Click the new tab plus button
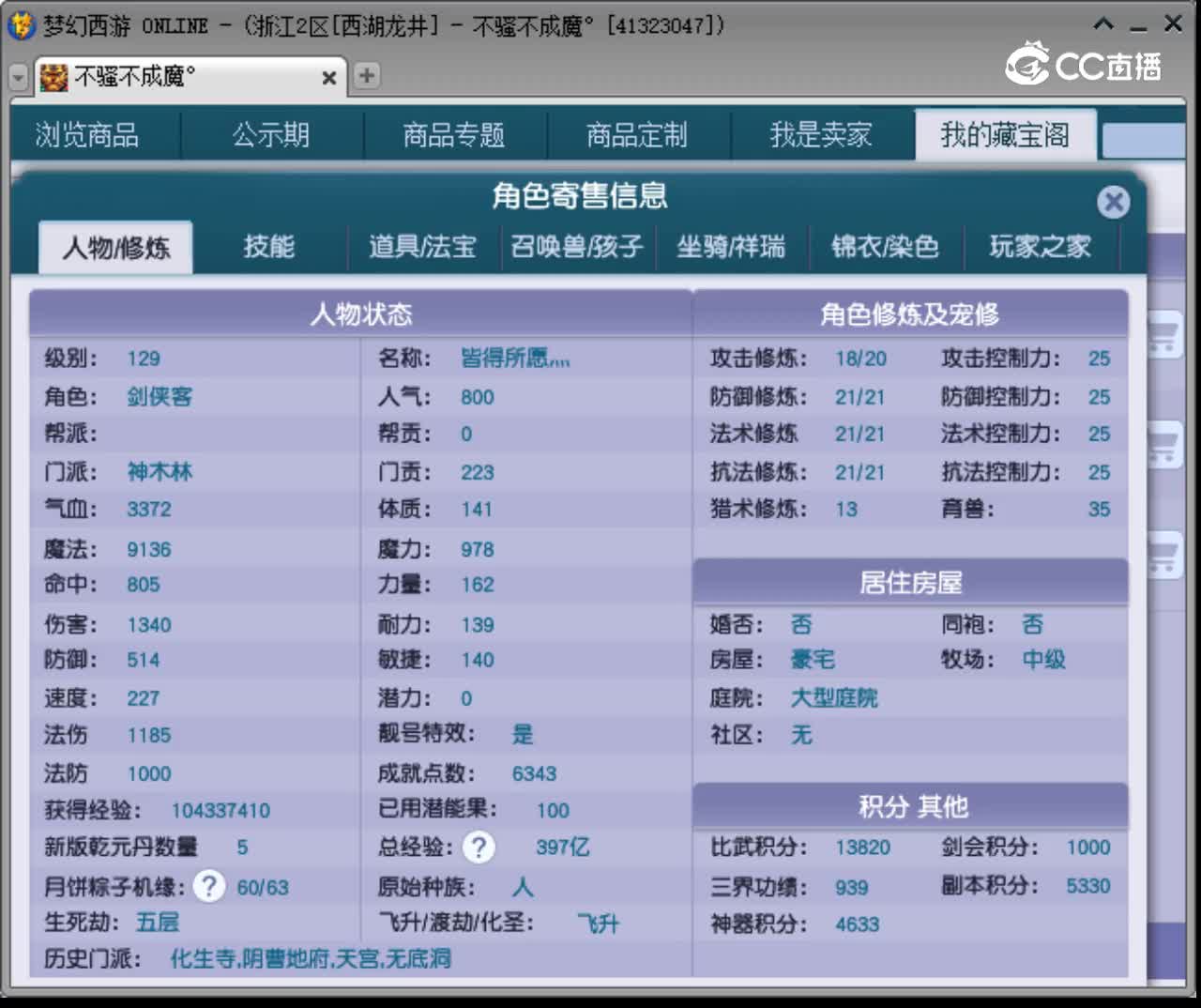This screenshot has height=1008, width=1201. tap(367, 75)
